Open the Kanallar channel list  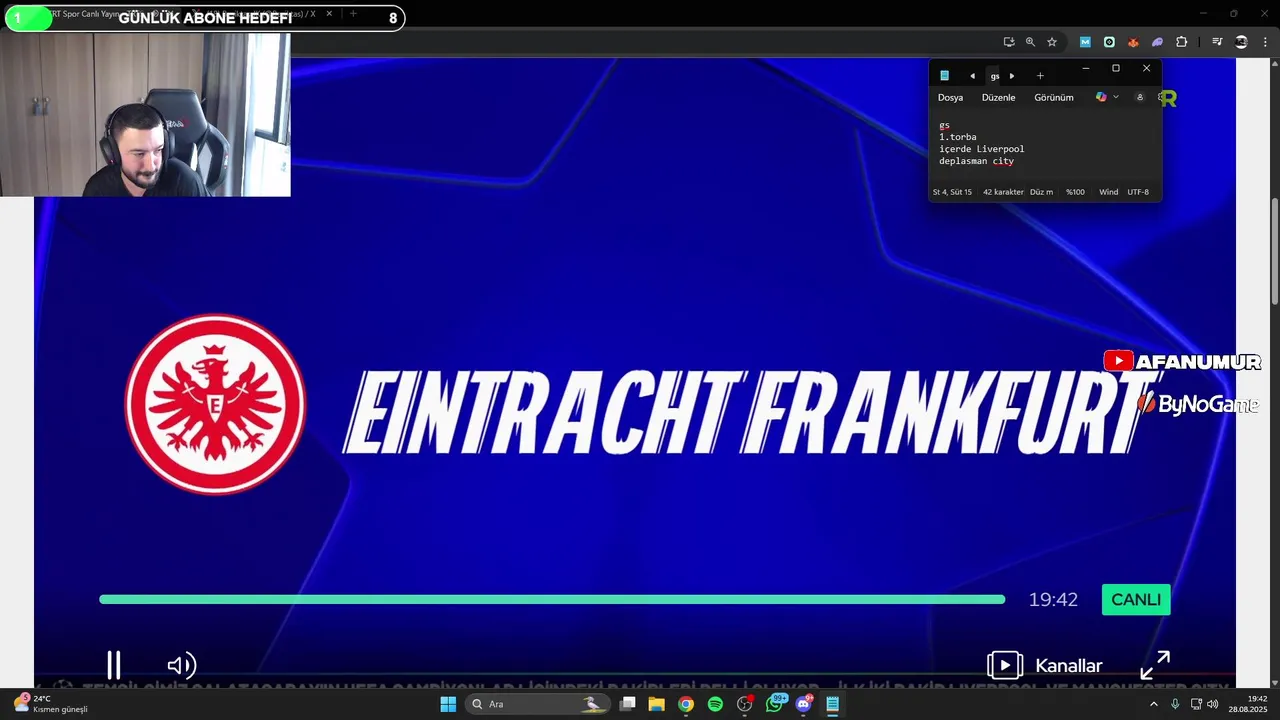(x=1045, y=665)
